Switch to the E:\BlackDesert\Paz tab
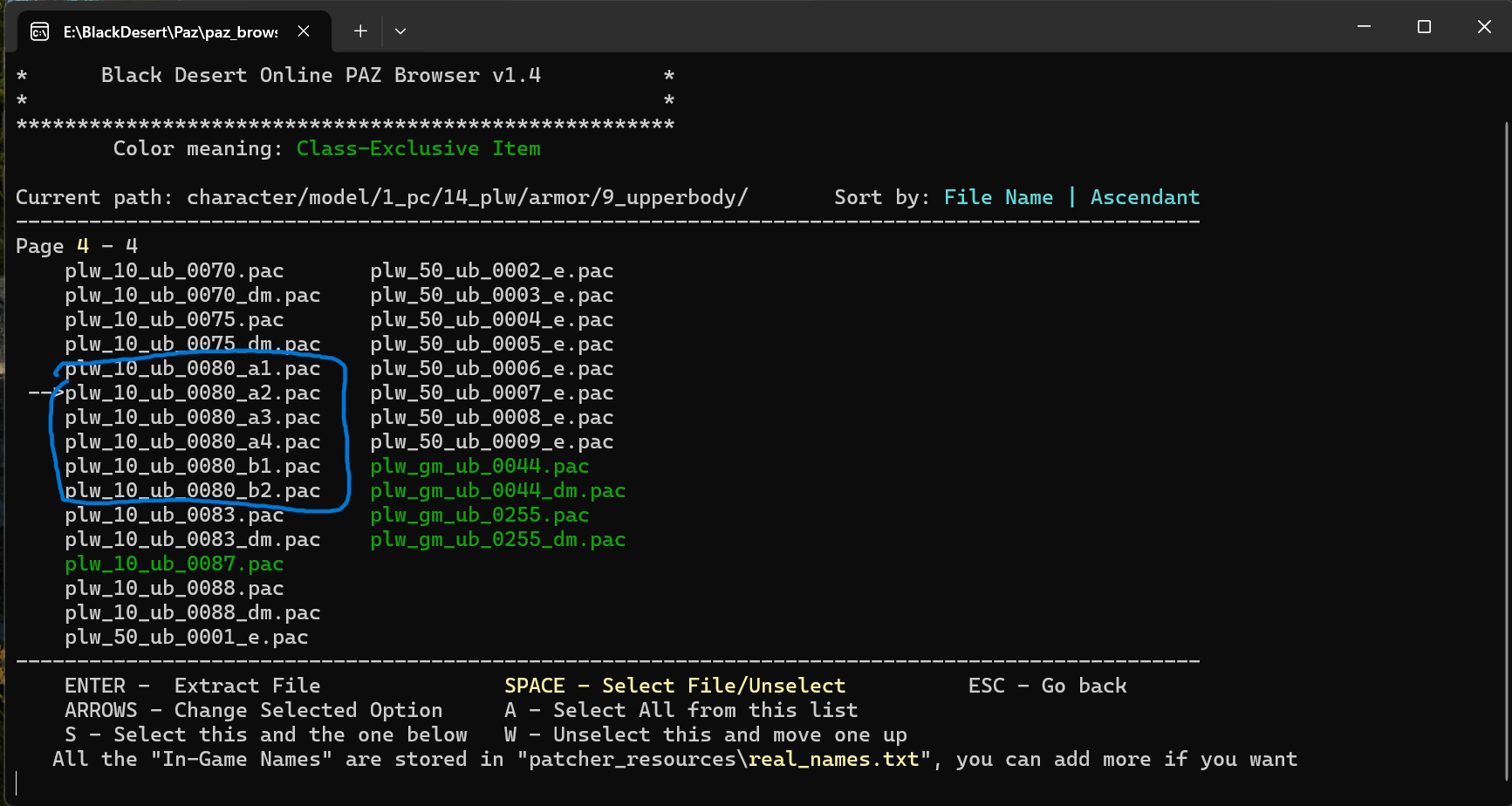This screenshot has width=1512, height=806. click(x=170, y=32)
